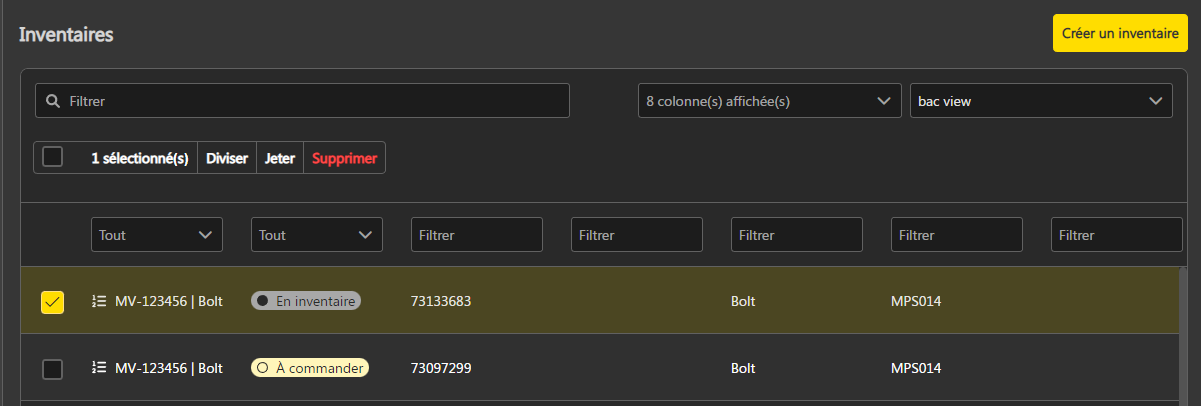Click the Filtrer input above Bolt column
The height and width of the screenshot is (406, 1201).
coord(796,235)
